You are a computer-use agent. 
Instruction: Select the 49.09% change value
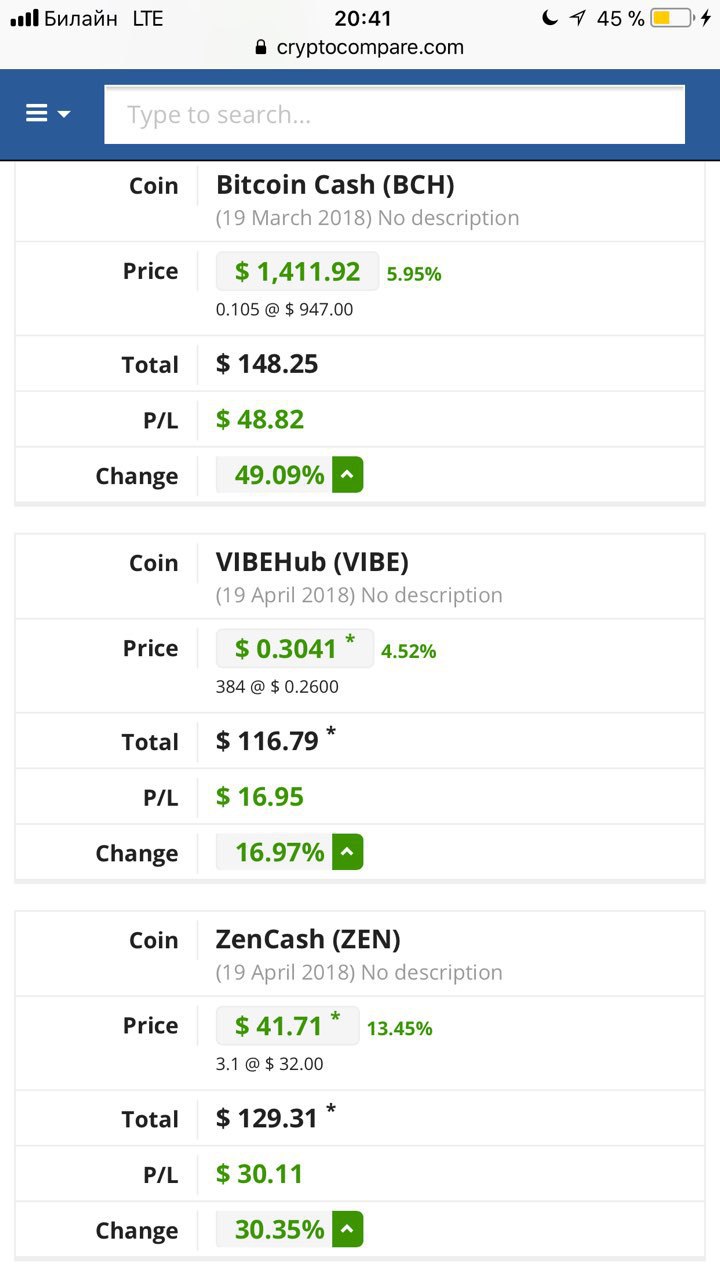[279, 475]
